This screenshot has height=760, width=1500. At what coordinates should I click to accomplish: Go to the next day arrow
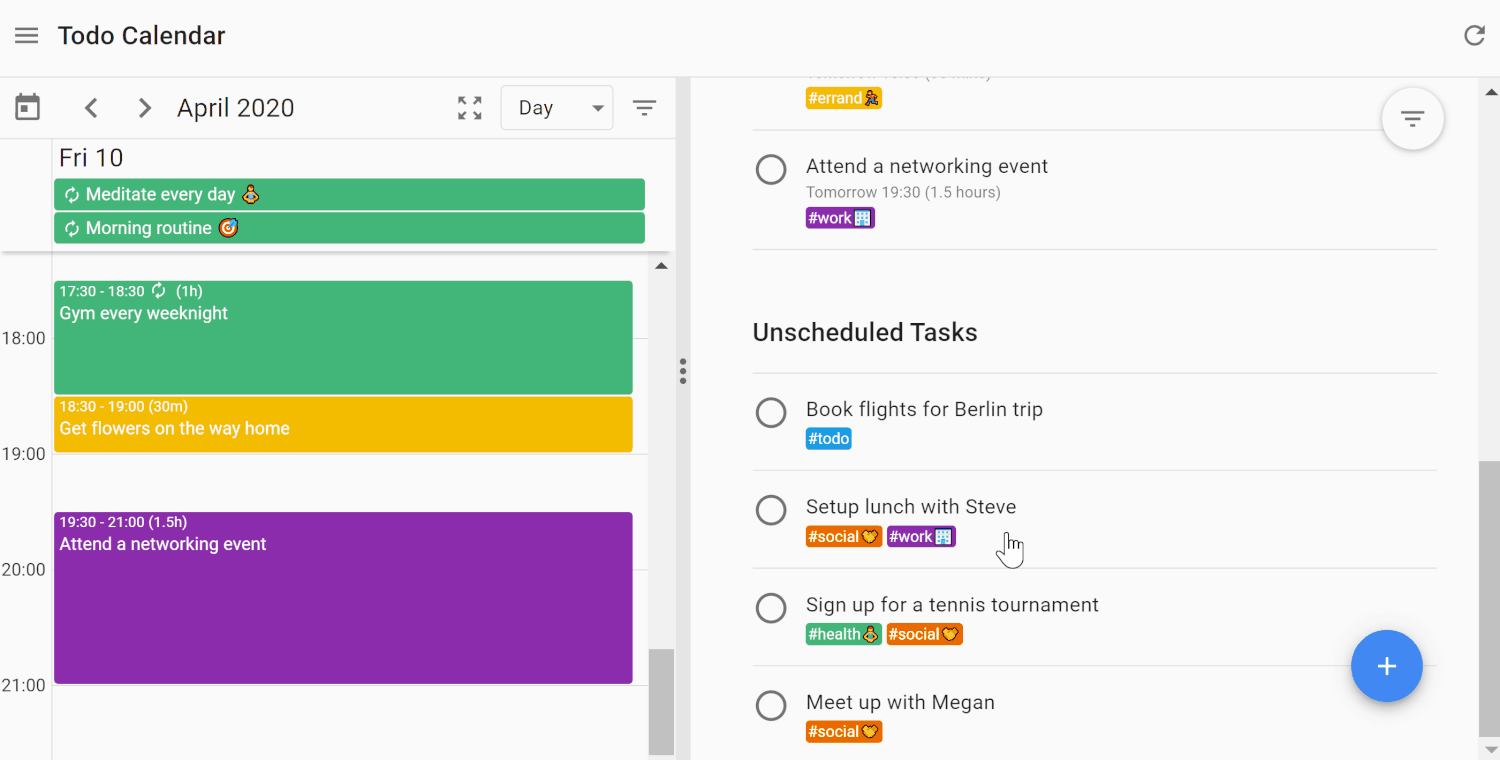coord(145,108)
